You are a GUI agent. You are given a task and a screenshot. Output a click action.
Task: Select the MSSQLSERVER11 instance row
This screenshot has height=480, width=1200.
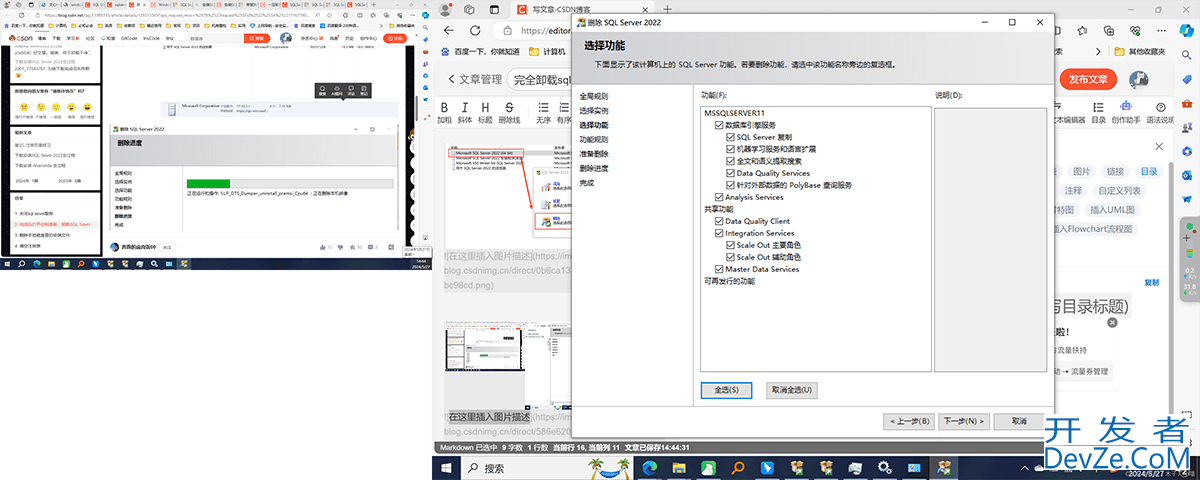point(734,113)
